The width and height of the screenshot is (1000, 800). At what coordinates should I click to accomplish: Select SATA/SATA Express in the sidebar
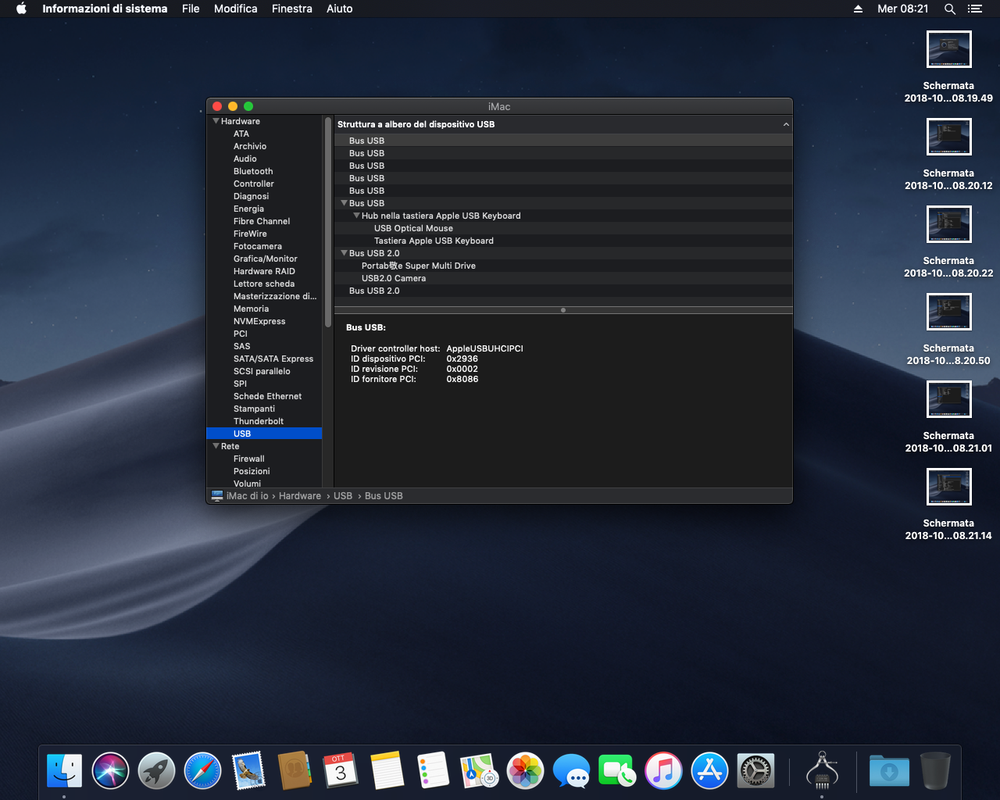273,359
